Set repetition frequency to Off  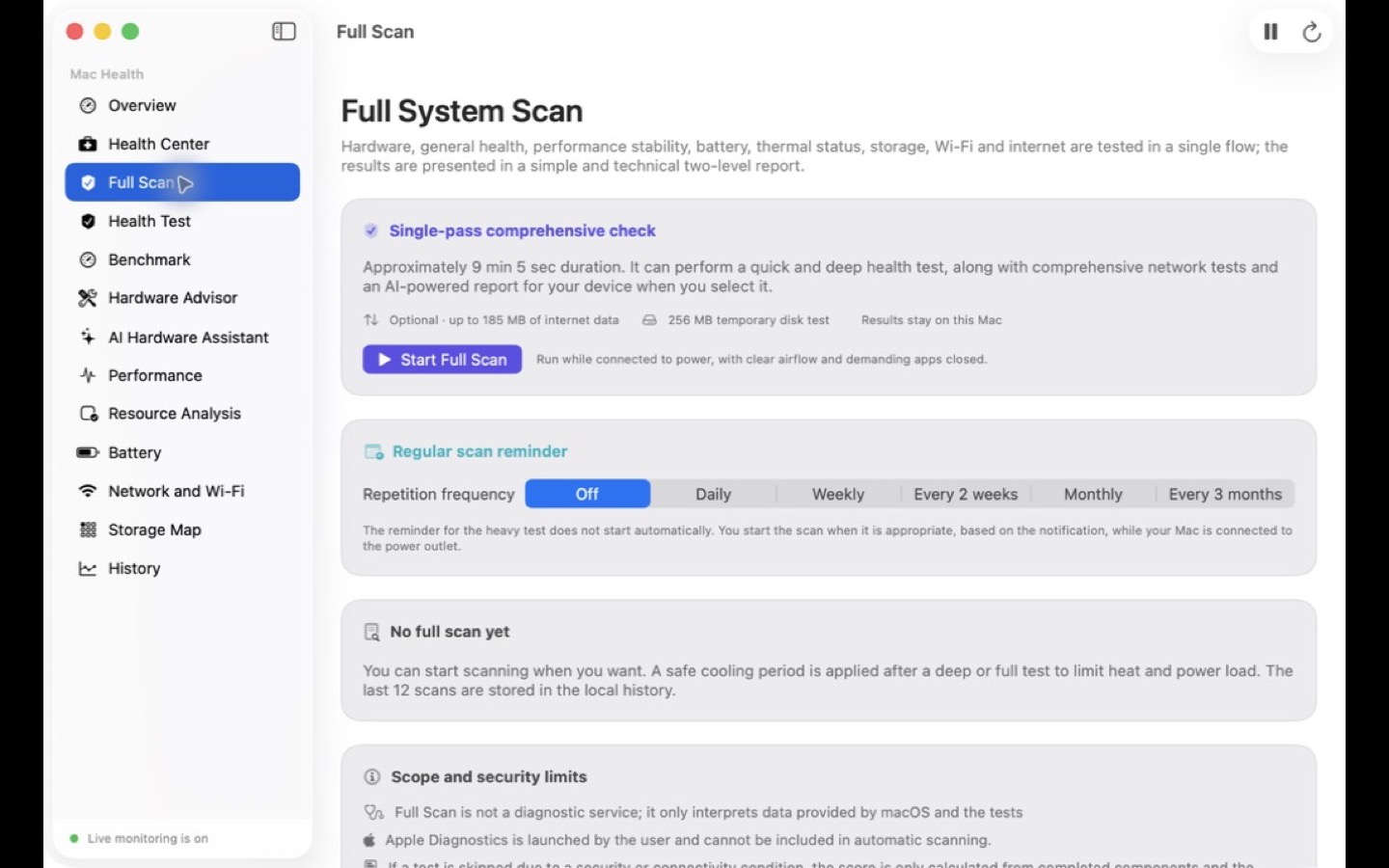pos(587,494)
